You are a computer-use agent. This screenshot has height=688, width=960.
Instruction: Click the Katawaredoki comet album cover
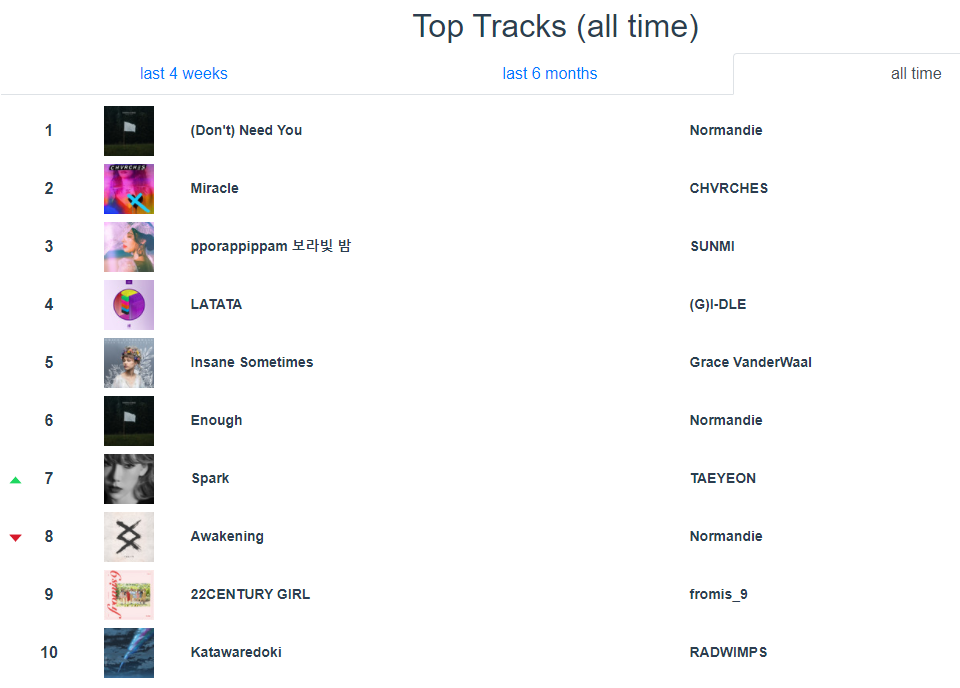(x=129, y=653)
